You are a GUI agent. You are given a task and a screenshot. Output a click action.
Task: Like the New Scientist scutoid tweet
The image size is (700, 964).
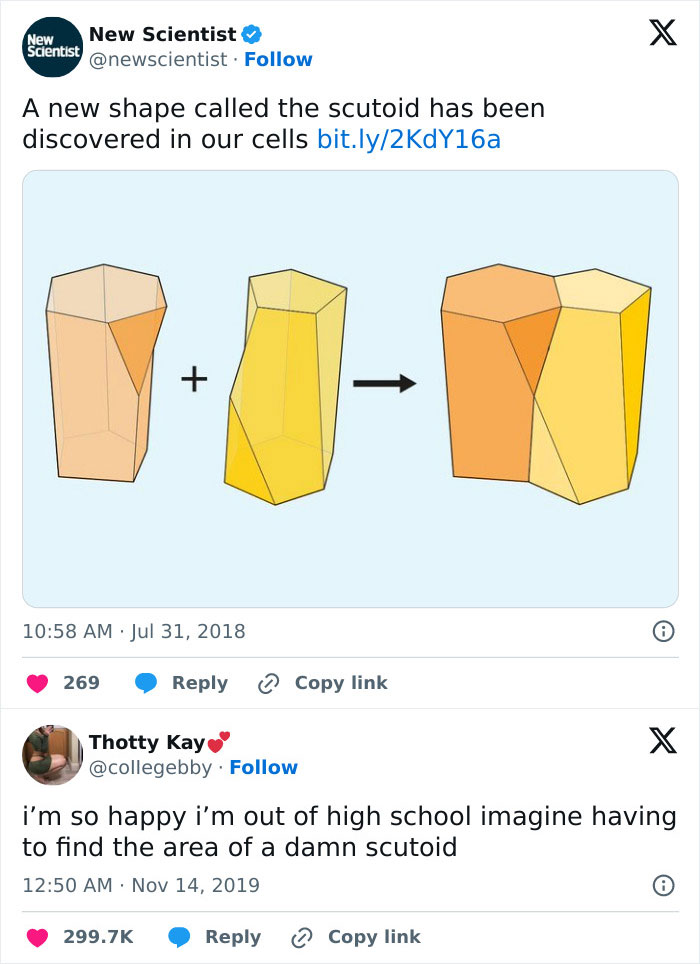36,683
